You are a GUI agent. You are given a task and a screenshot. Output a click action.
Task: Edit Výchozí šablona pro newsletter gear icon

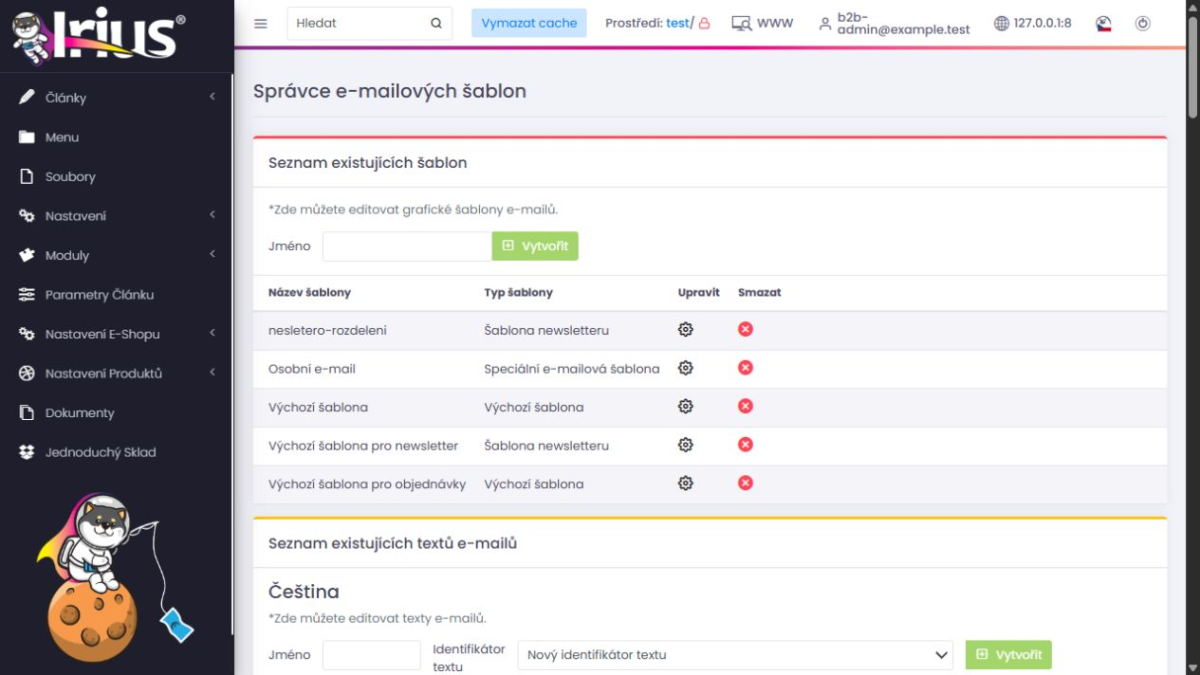click(x=685, y=445)
